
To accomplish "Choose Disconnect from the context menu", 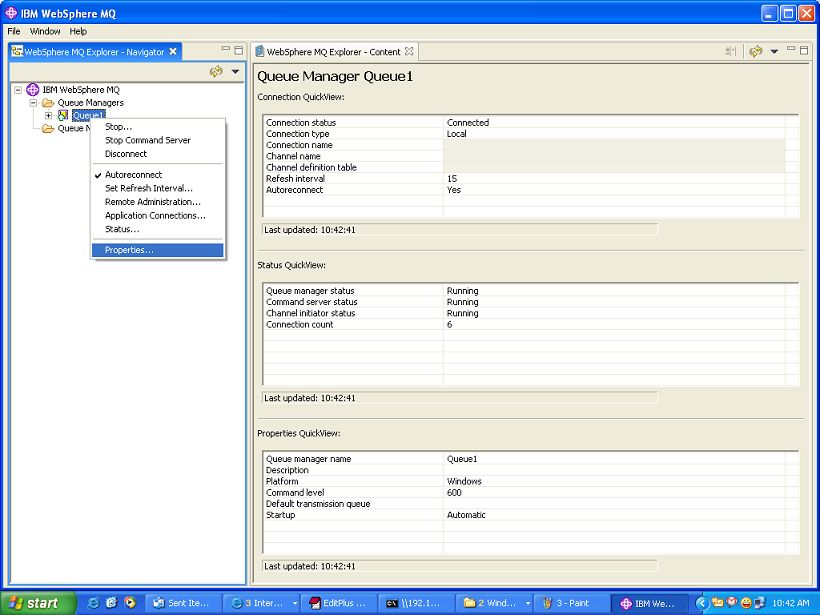I will (x=157, y=154).
